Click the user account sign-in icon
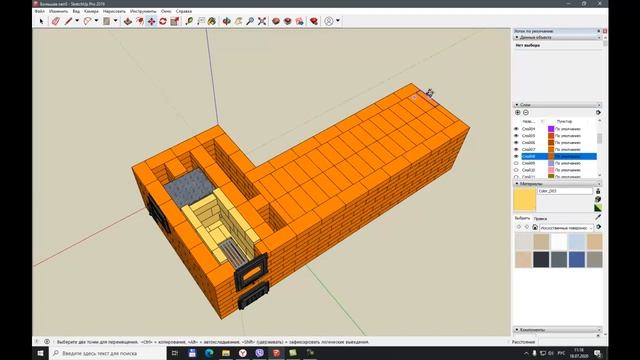The image size is (640, 360). click(329, 21)
